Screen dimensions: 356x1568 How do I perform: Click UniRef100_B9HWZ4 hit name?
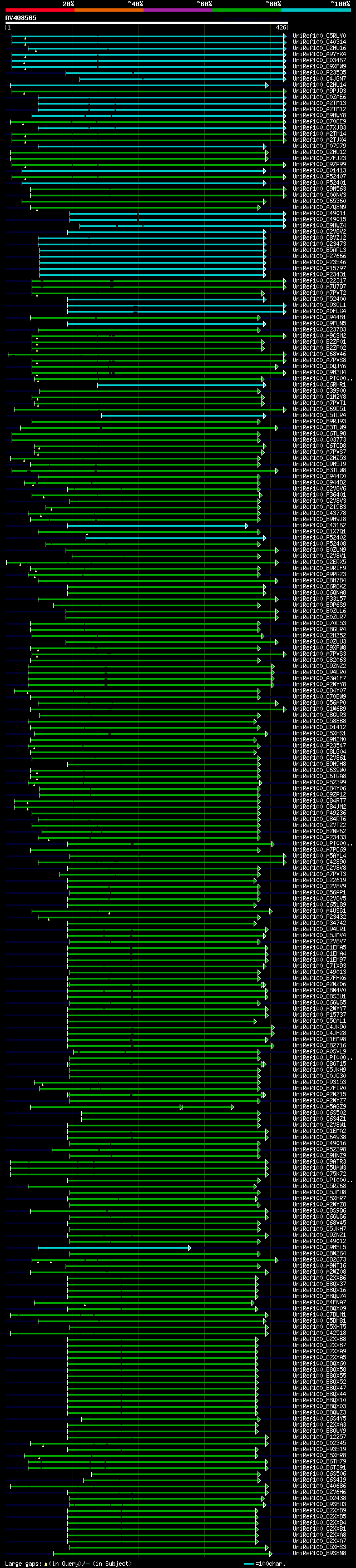coord(319,226)
